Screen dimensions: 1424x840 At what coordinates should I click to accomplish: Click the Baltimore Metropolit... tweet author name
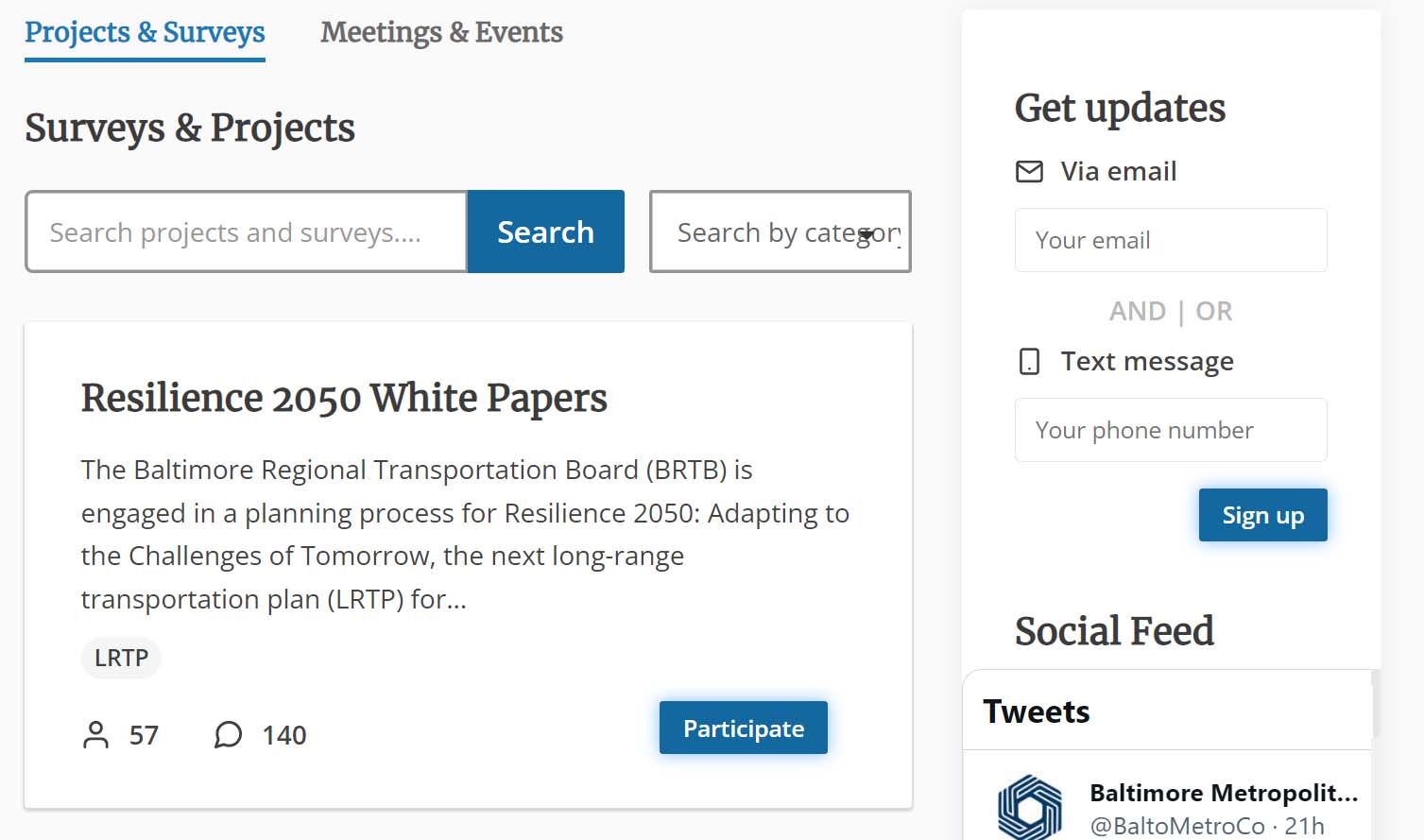(x=1223, y=793)
